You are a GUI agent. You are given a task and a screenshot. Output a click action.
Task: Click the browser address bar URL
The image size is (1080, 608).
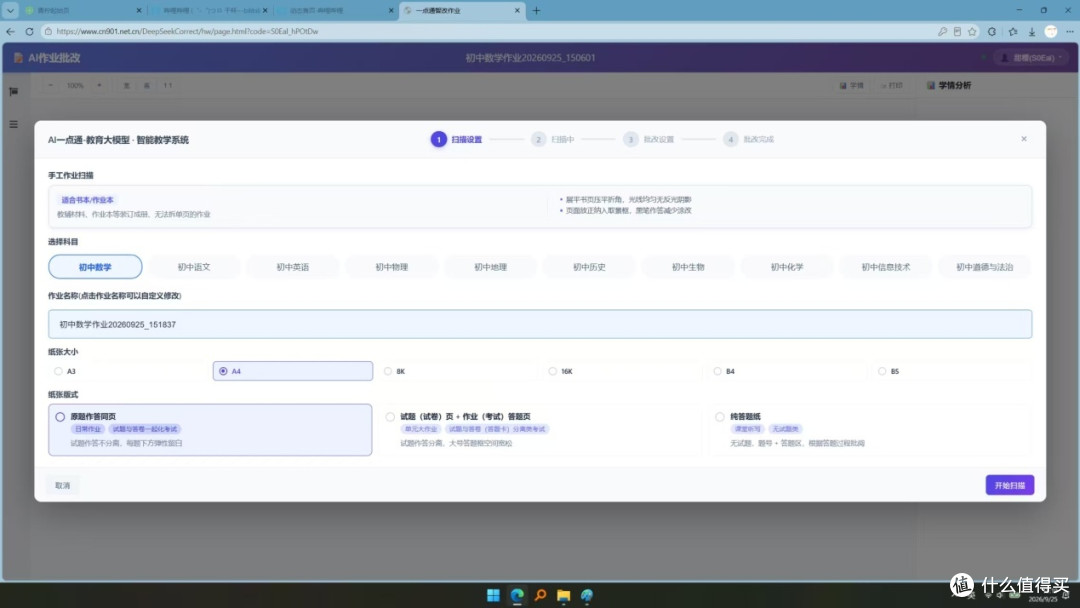click(x=187, y=32)
